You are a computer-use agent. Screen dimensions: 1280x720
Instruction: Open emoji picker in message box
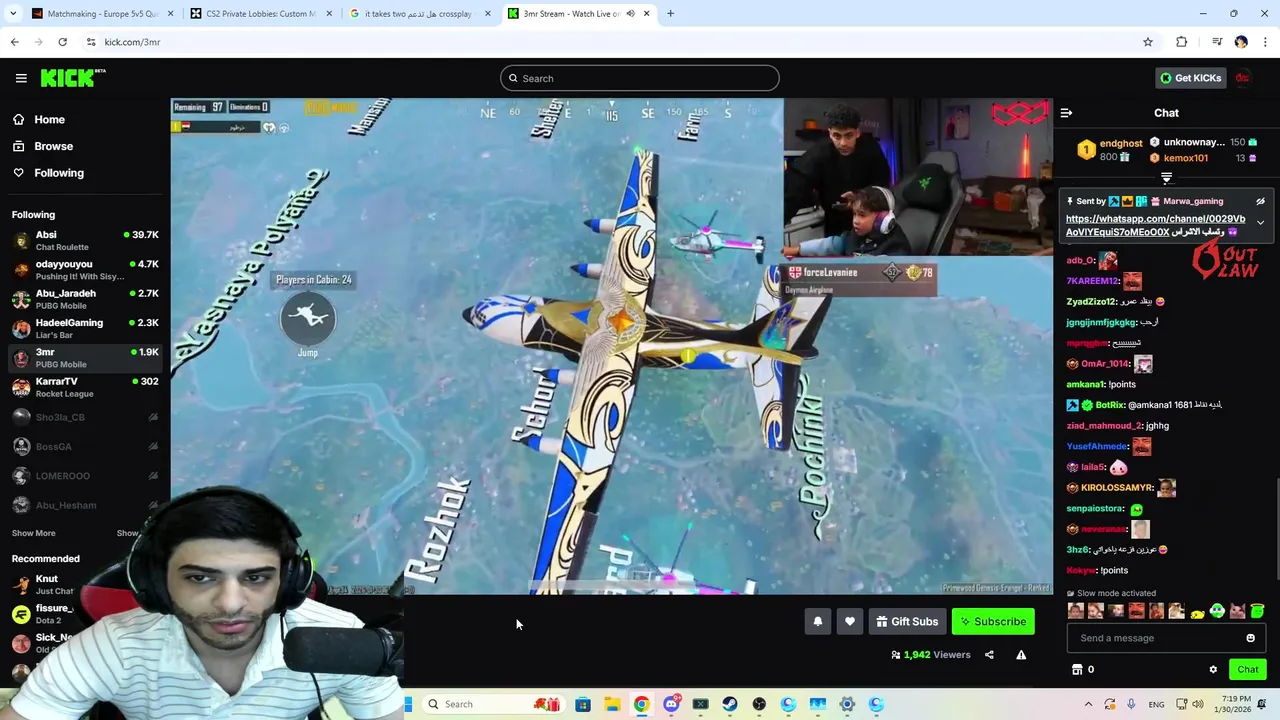tap(1250, 638)
